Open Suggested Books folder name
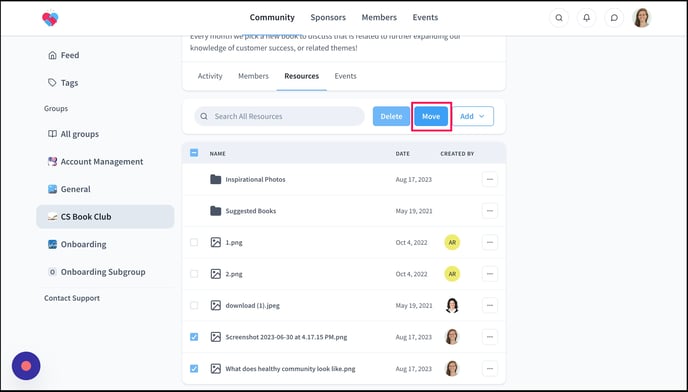The image size is (688, 392). [251, 211]
